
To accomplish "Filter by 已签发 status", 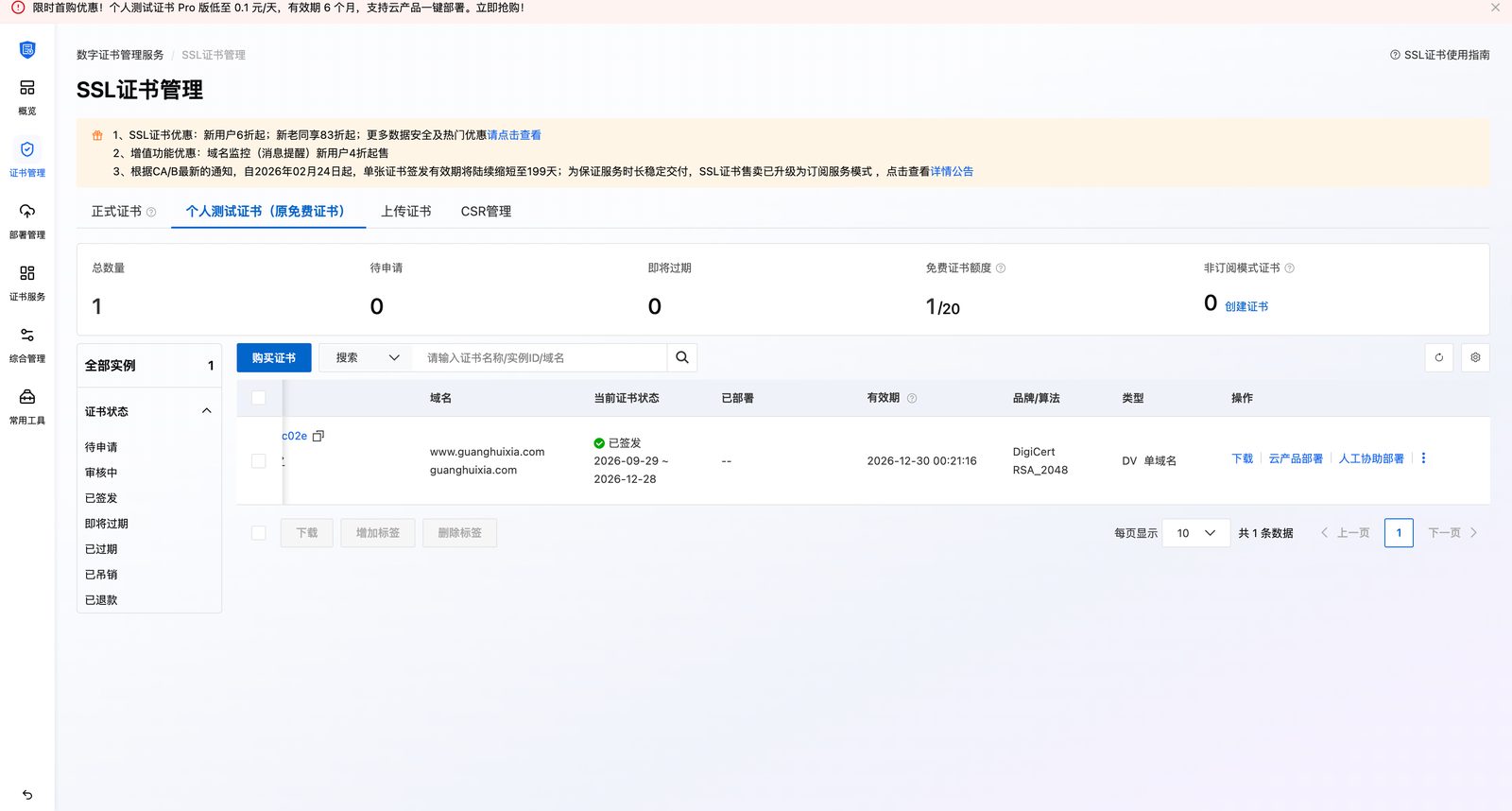I will [101, 498].
